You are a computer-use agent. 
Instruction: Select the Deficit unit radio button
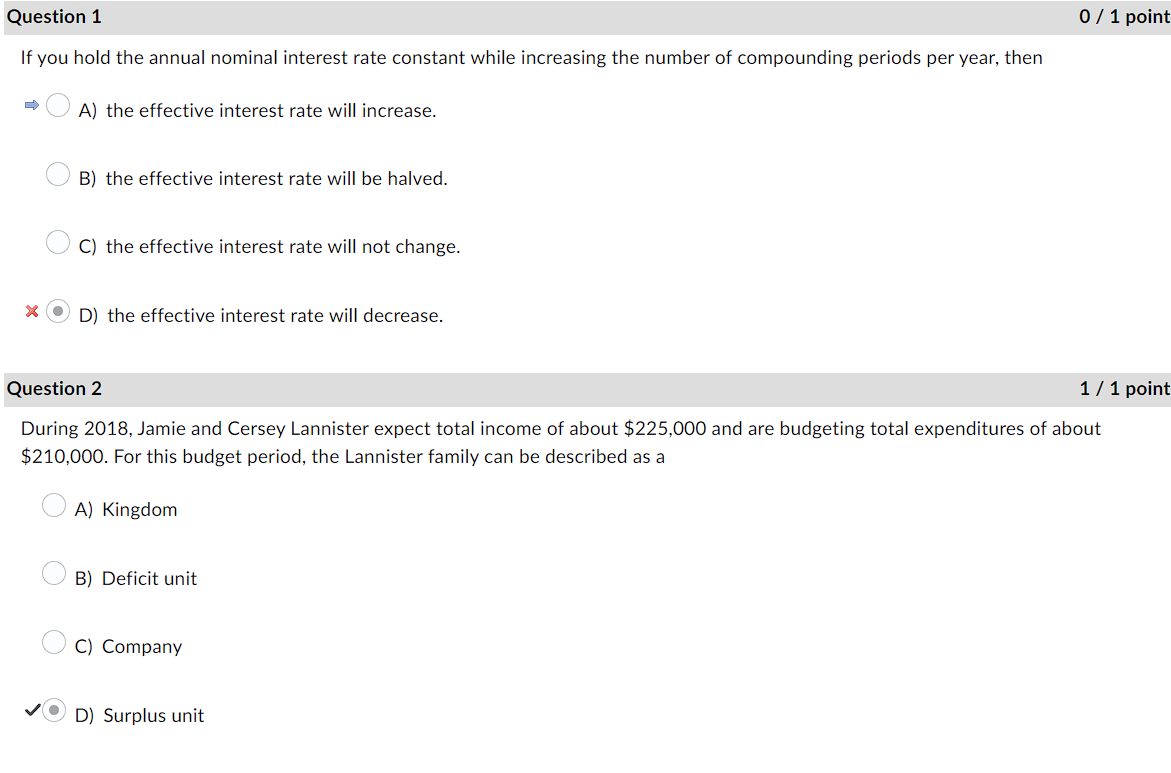pos(54,572)
